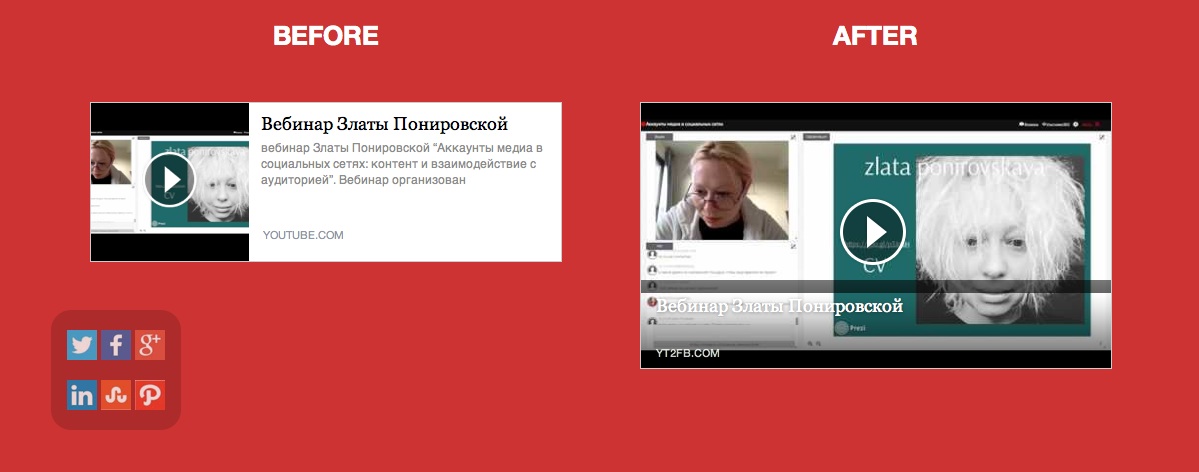The width and height of the screenshot is (1199, 472).
Task: Play the video in the AFTER preview
Action: point(872,232)
